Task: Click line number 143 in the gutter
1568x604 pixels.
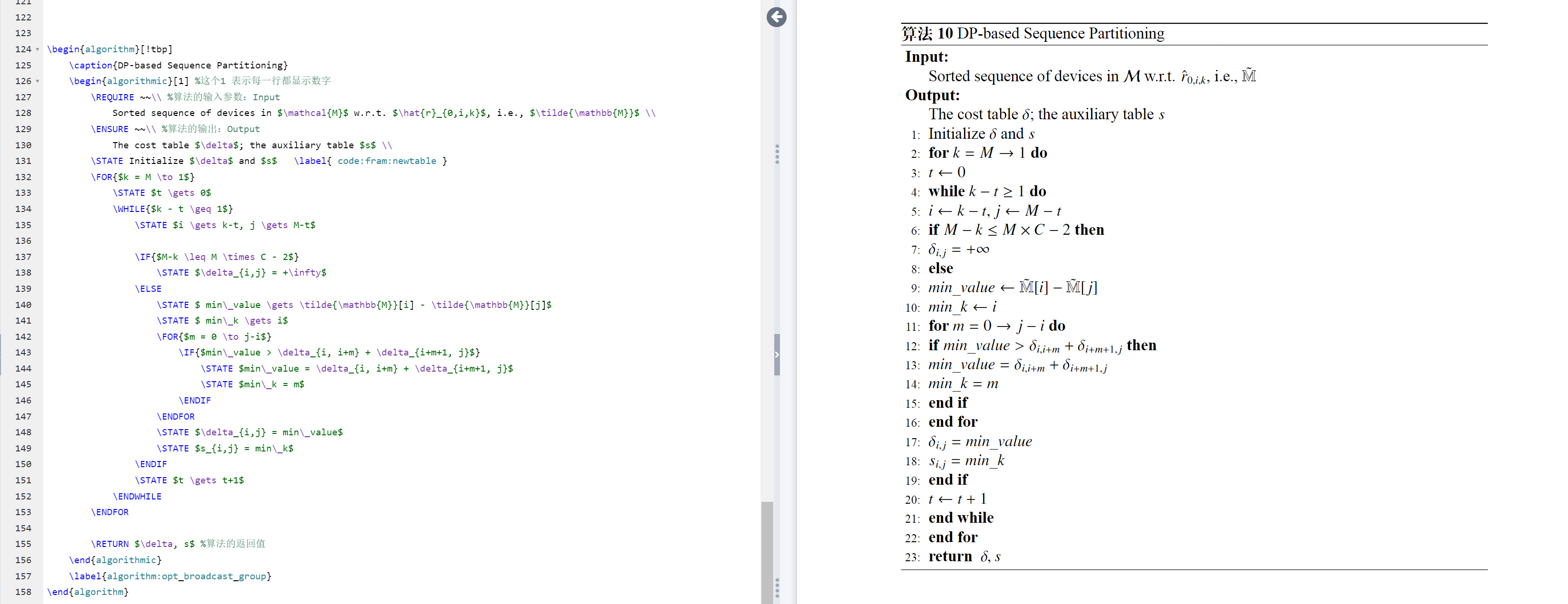Action: pyautogui.click(x=23, y=352)
